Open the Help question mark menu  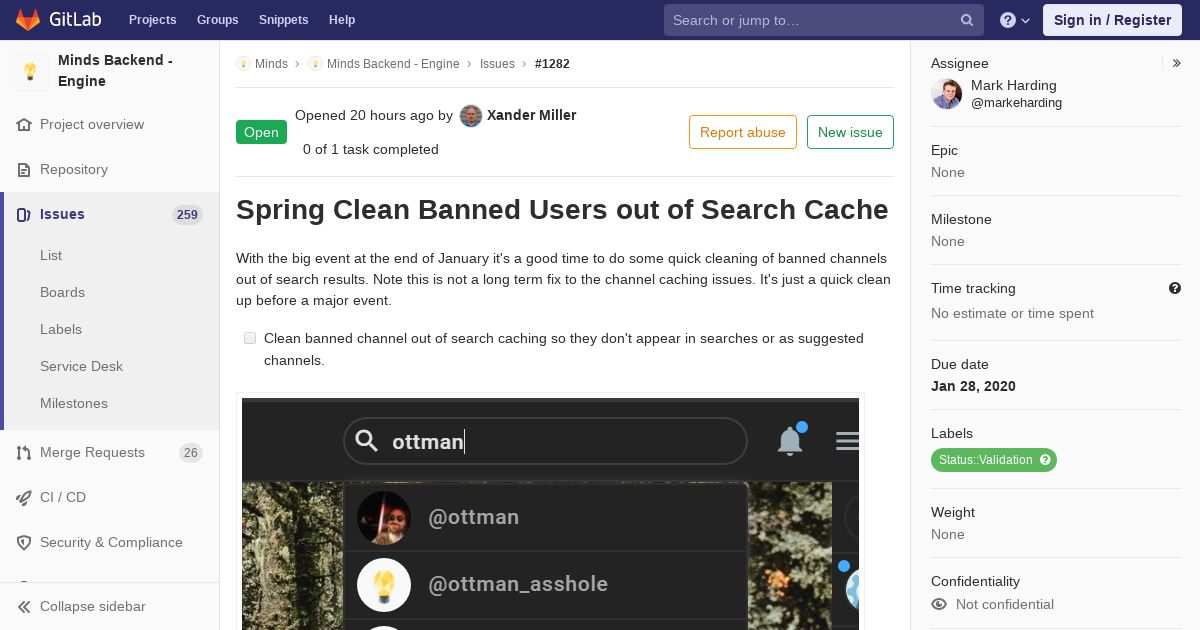click(1015, 20)
